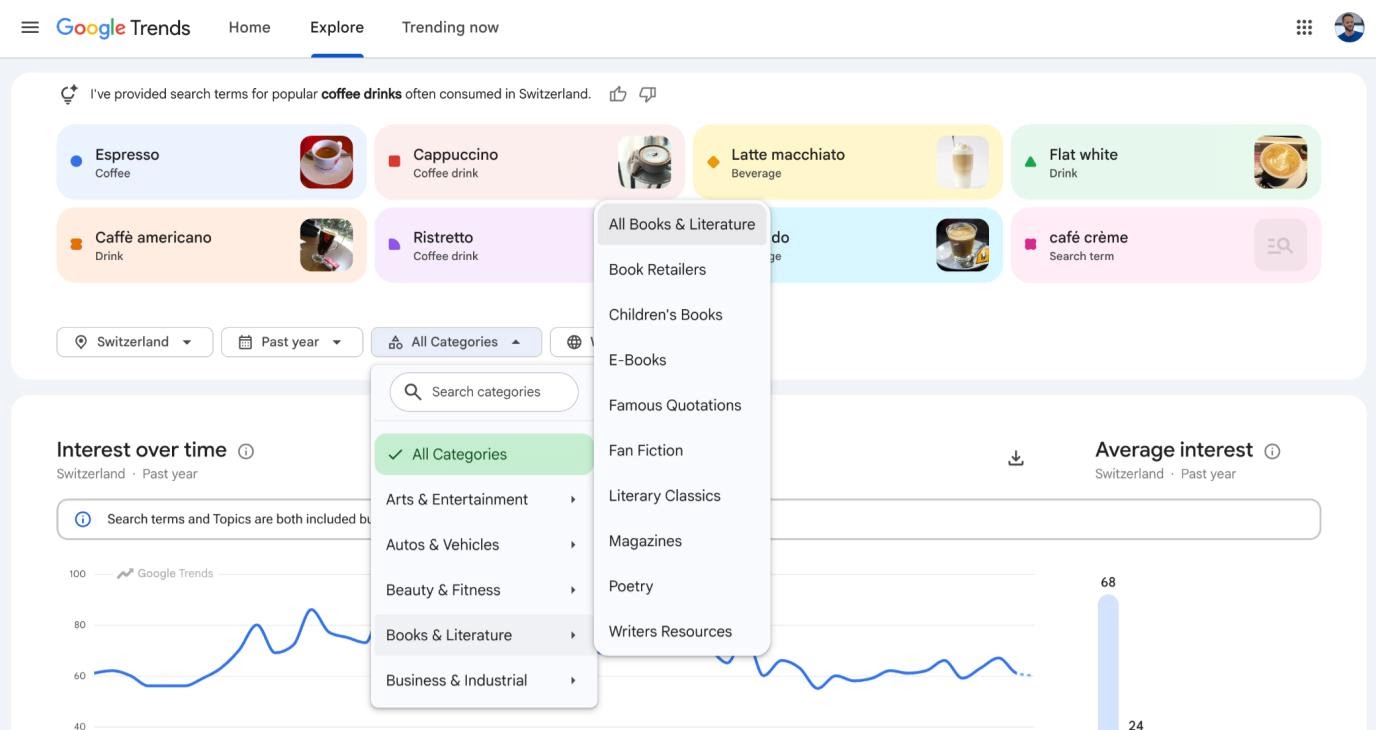
Task: Select the checked All Categories option
Action: pyautogui.click(x=484, y=454)
